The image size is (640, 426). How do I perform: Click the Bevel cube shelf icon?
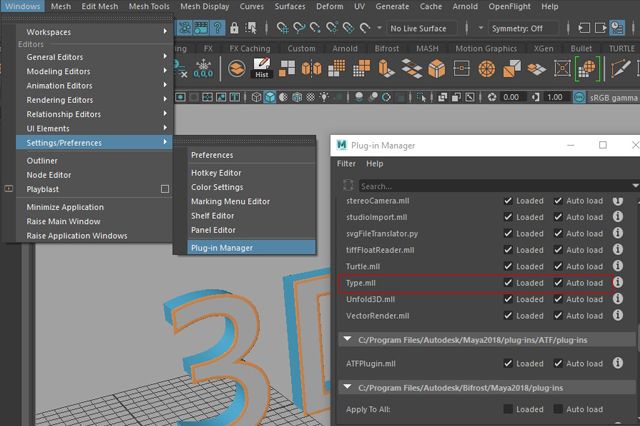pos(436,68)
